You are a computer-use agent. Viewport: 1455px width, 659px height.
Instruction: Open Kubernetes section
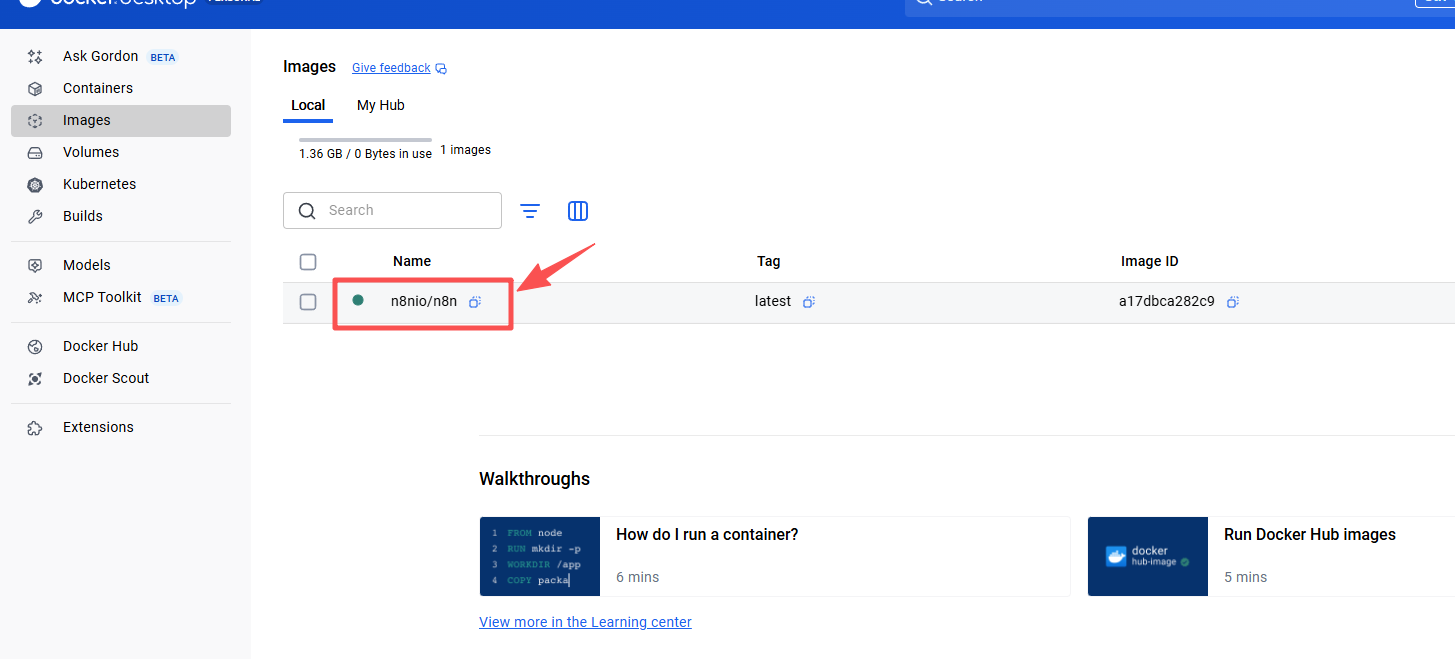[121, 185]
